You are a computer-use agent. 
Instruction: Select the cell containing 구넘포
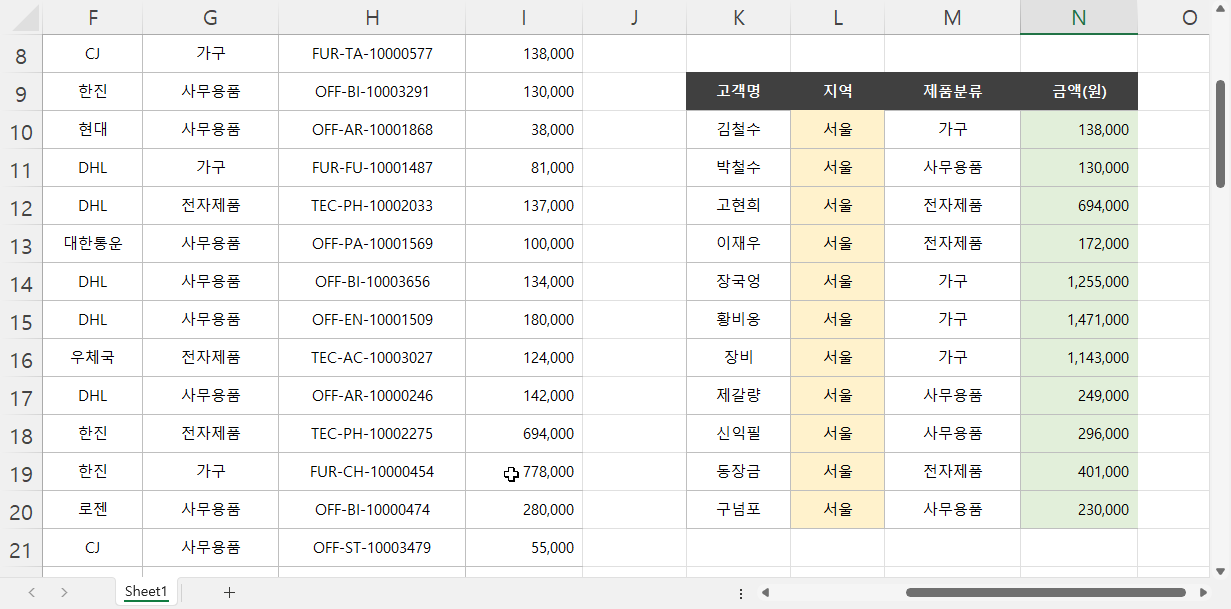tap(738, 510)
